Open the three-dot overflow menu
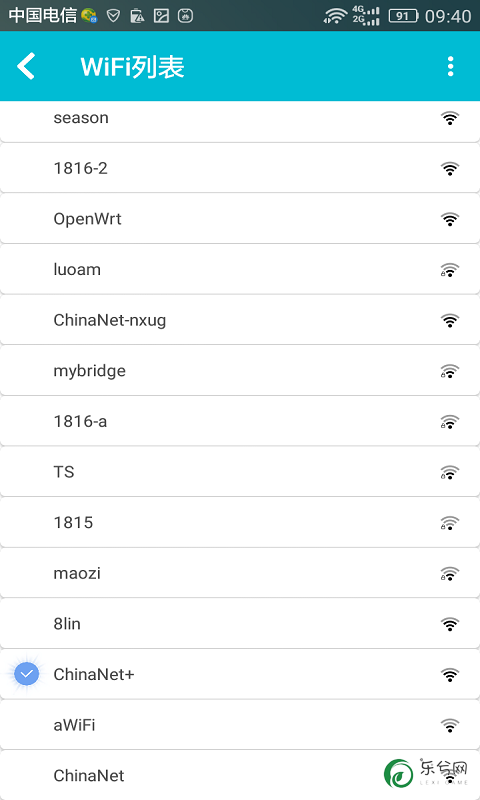 [450, 66]
